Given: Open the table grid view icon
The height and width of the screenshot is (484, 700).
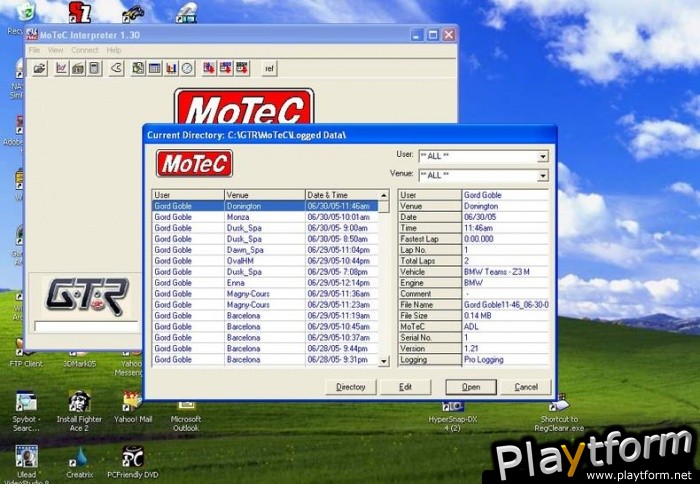Looking at the screenshot, I should pos(154,69).
